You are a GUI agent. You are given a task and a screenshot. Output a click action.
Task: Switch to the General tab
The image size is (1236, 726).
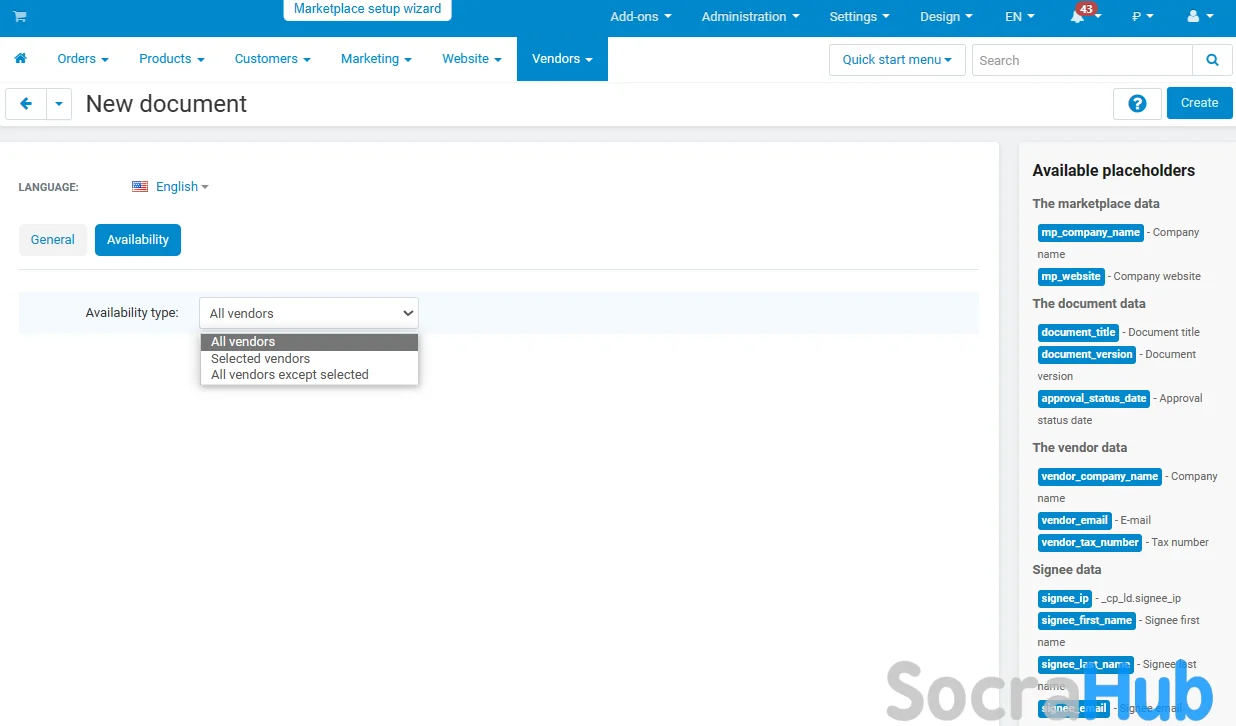(52, 240)
